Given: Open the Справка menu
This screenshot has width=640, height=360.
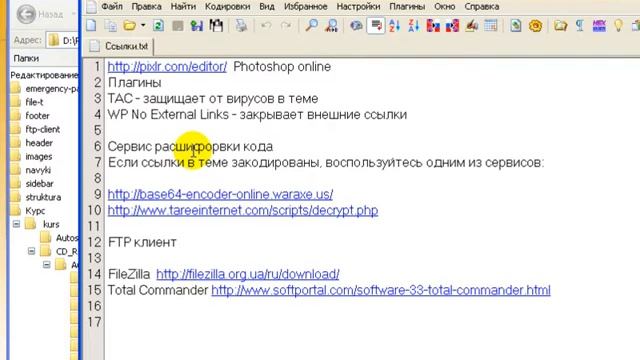Looking at the screenshot, I should click(x=482, y=7).
